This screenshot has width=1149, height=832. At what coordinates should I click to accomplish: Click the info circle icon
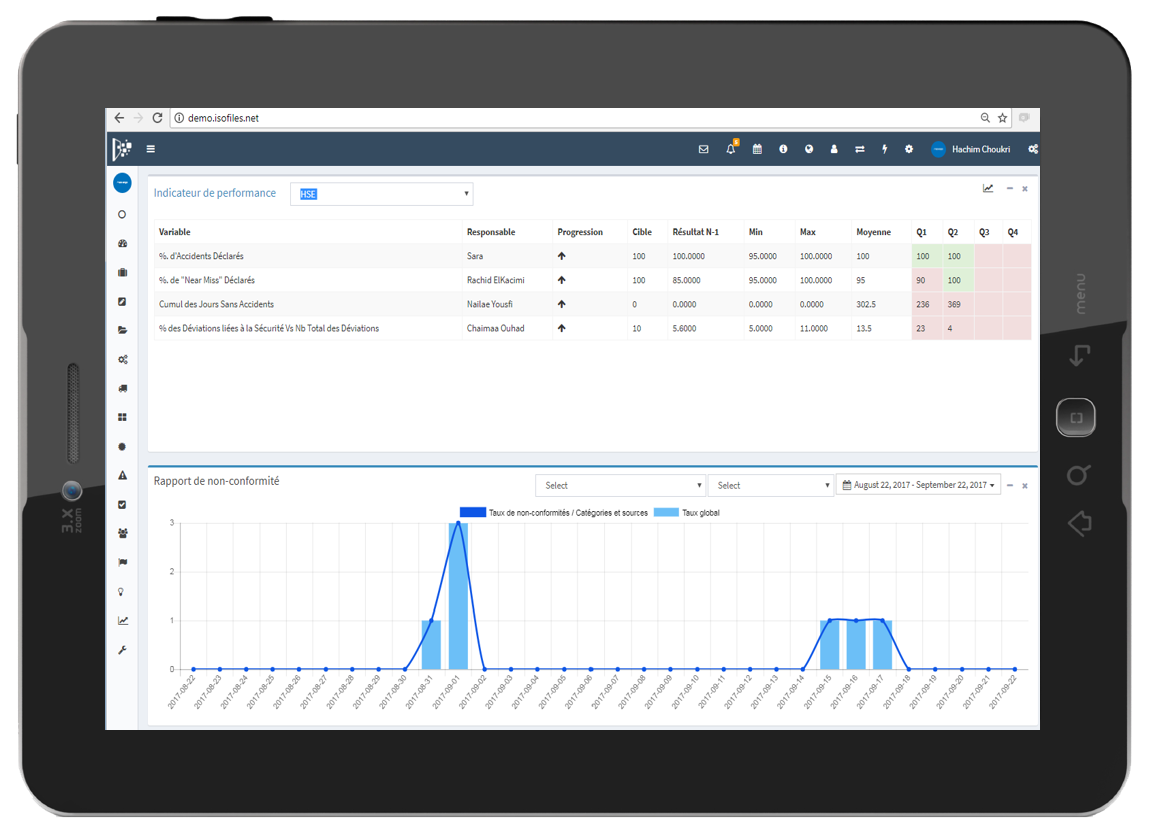pos(783,149)
